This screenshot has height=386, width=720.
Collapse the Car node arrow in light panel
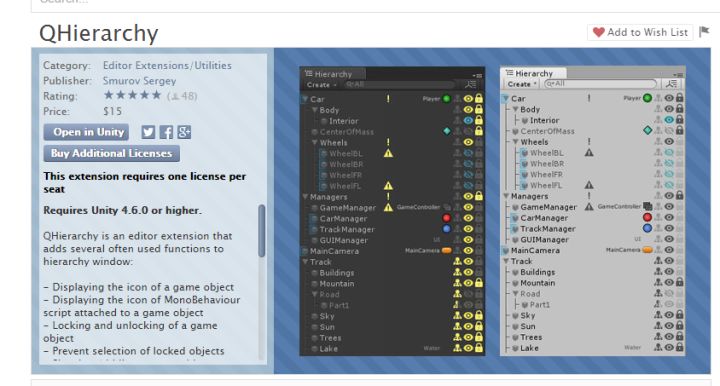point(506,98)
